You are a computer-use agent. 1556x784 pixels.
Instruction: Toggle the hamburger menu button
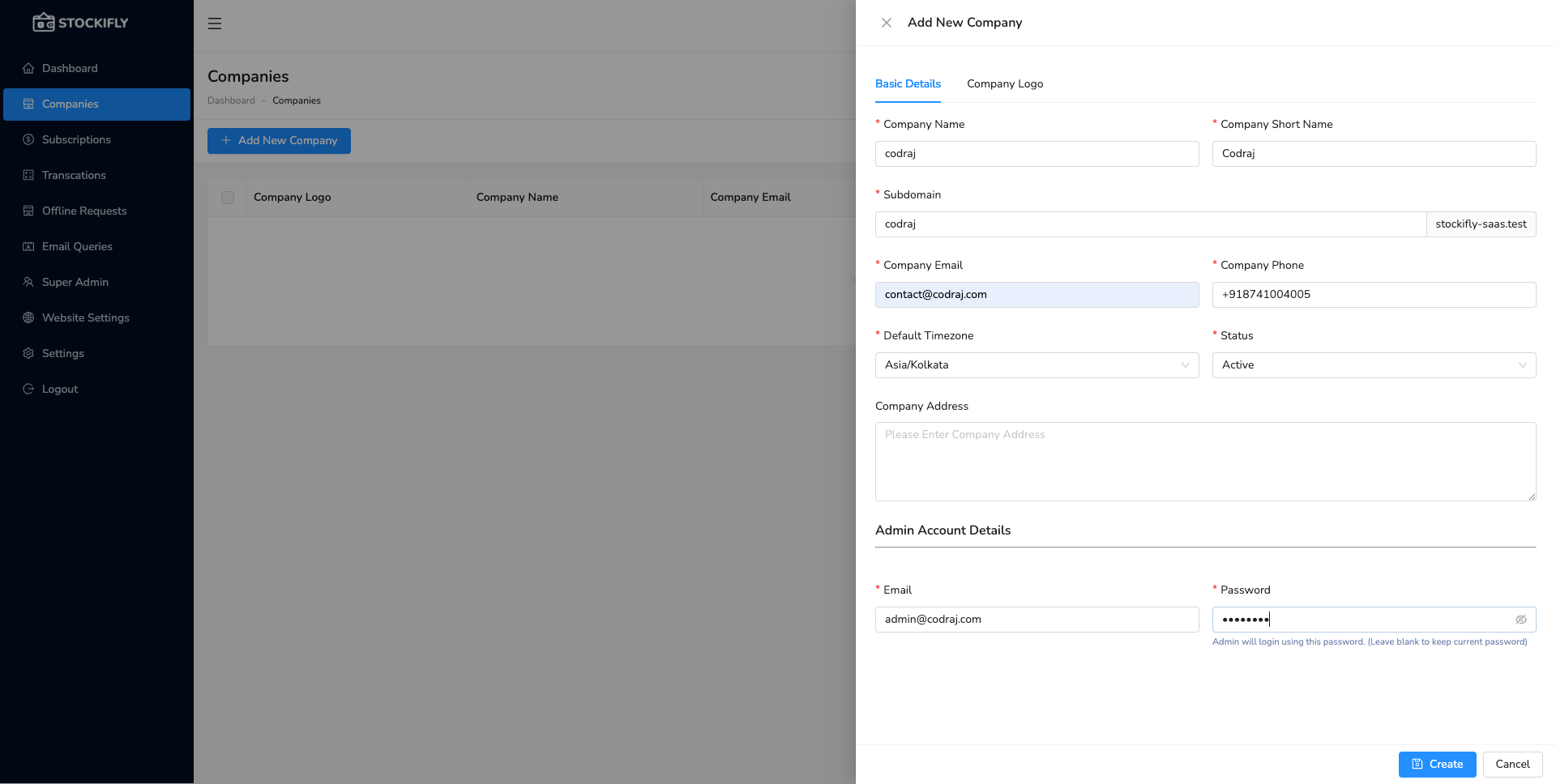click(214, 23)
